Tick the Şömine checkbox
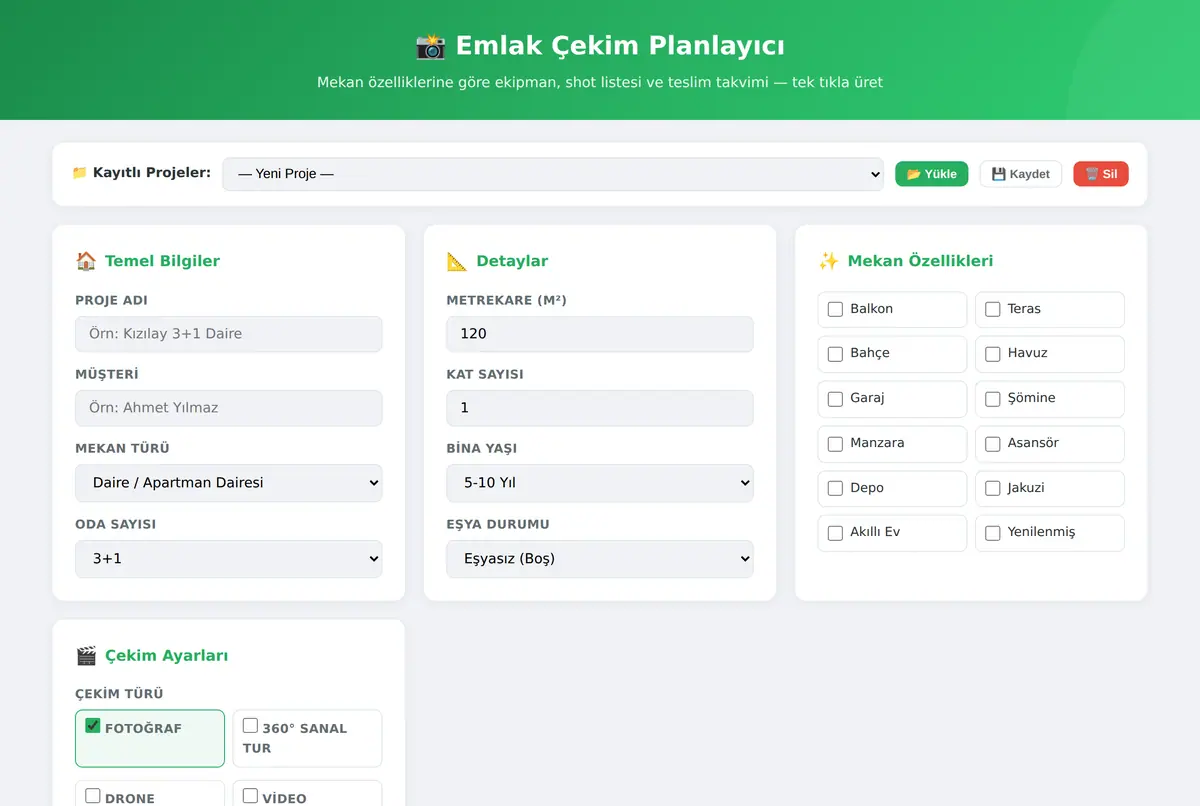Viewport: 1200px width, 806px height. pos(993,399)
